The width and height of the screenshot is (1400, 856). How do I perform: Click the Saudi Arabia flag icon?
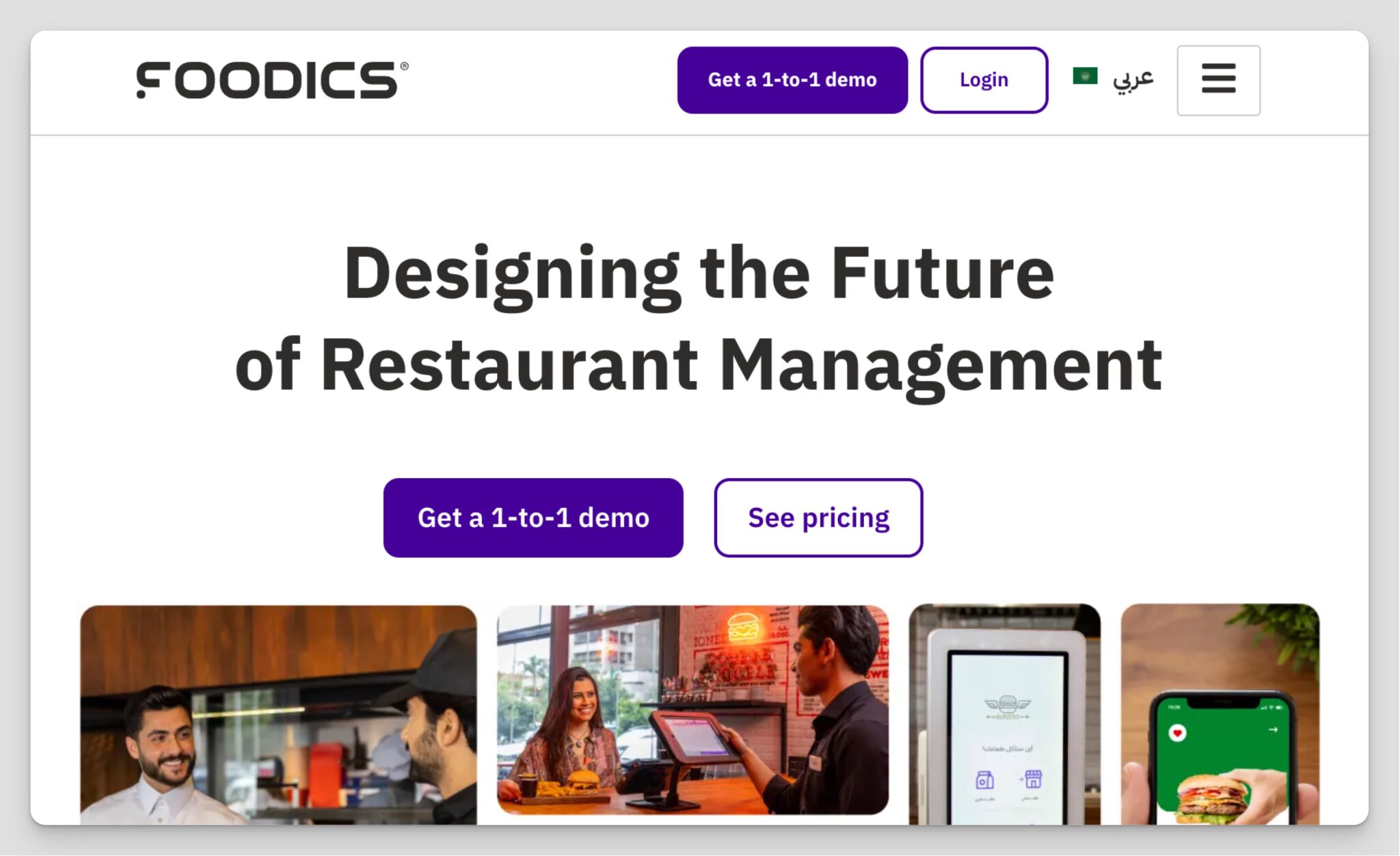coord(1085,76)
